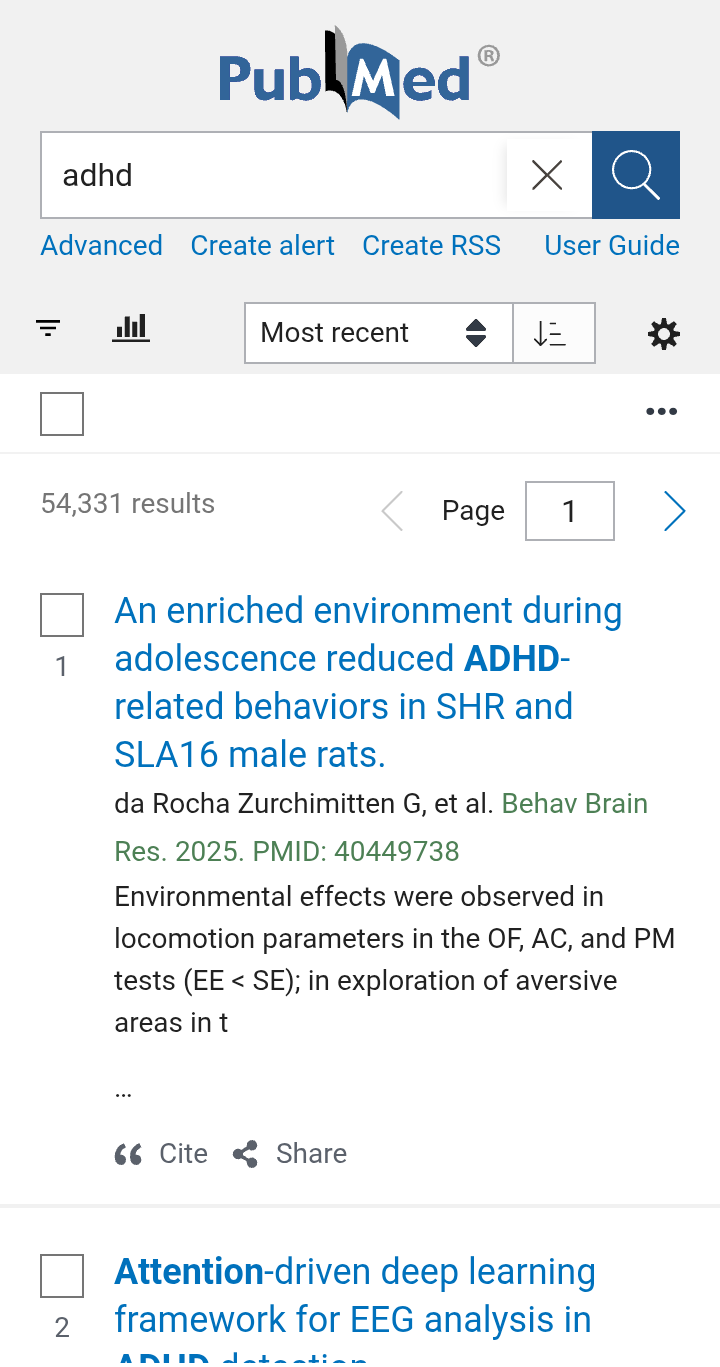Tick the select-all results checkbox
This screenshot has width=720, height=1367.
(x=62, y=414)
